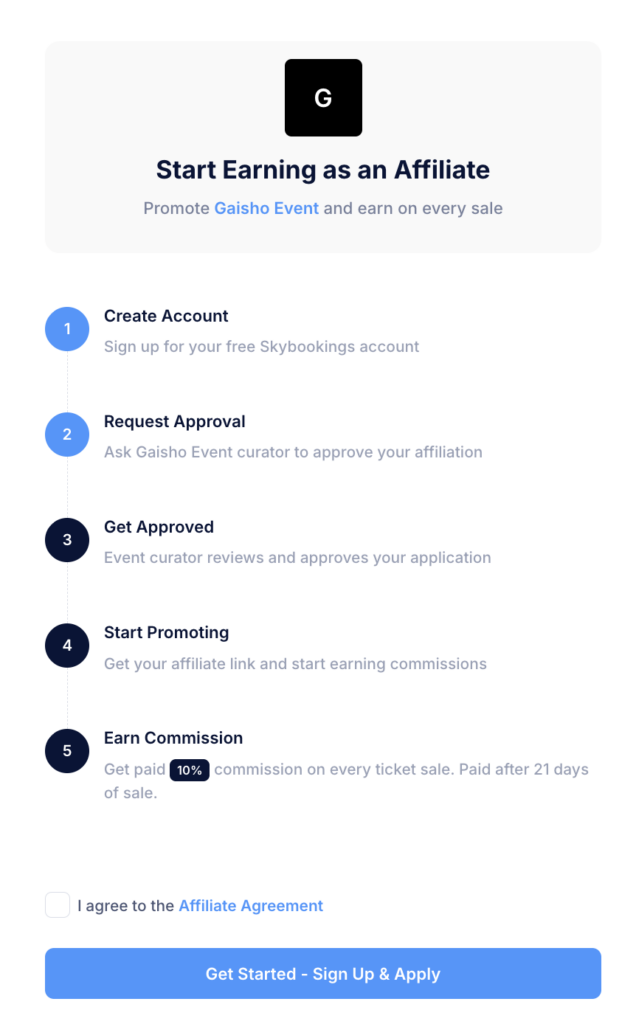Check the Affiliate Agreement checkbox

(58, 905)
